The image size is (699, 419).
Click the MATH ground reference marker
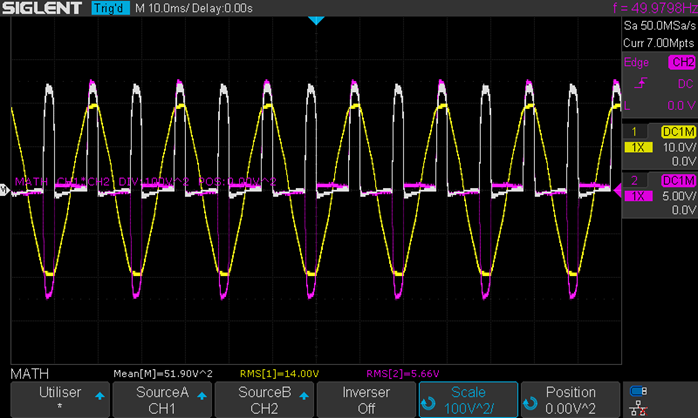[4, 190]
